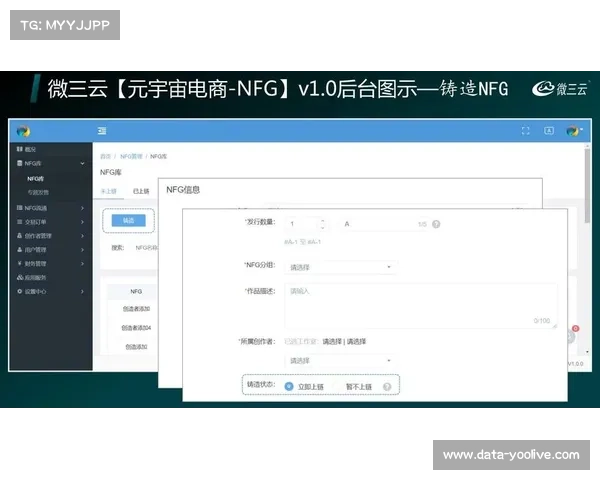Expand the 财务管理 sidebar chevron
Image resolution: width=600 pixels, height=480 pixels.
tap(82, 264)
